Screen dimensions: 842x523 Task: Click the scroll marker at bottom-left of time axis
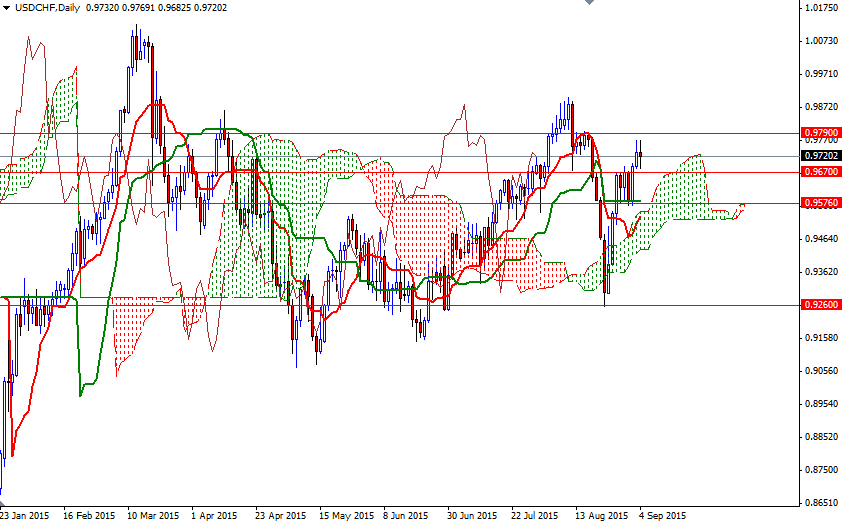2,505
